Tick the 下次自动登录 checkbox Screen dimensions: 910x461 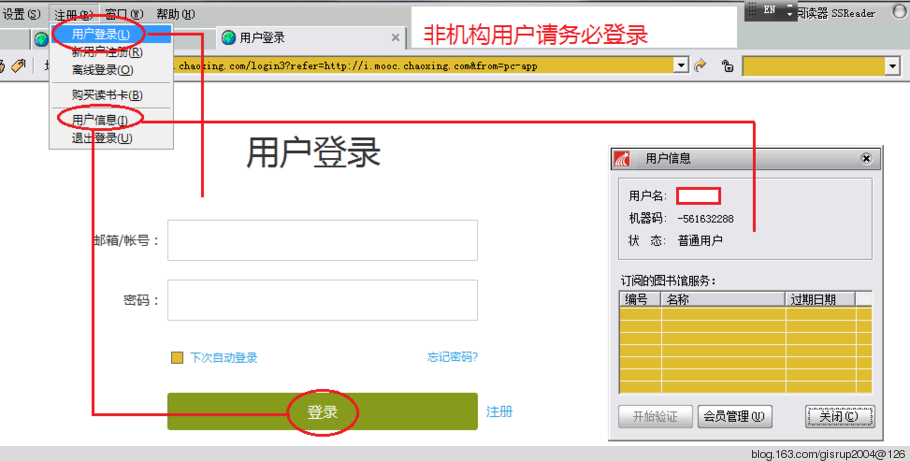point(177,358)
